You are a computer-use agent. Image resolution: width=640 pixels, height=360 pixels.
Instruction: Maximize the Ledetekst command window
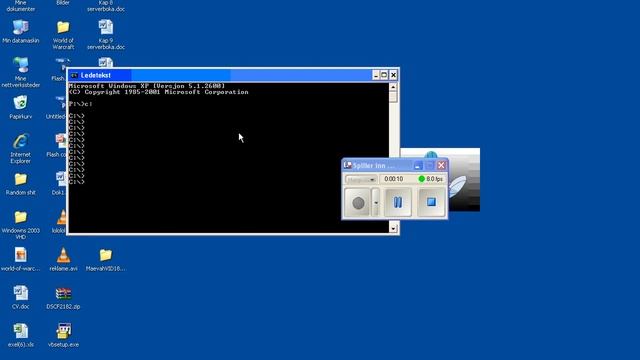384,75
